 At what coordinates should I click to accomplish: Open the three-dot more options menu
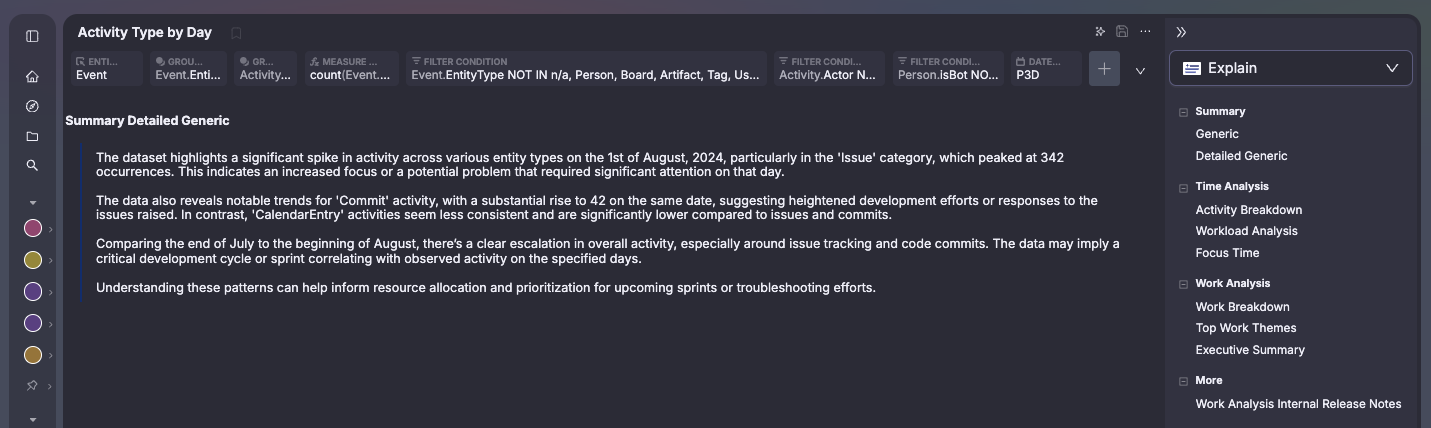(x=1145, y=32)
